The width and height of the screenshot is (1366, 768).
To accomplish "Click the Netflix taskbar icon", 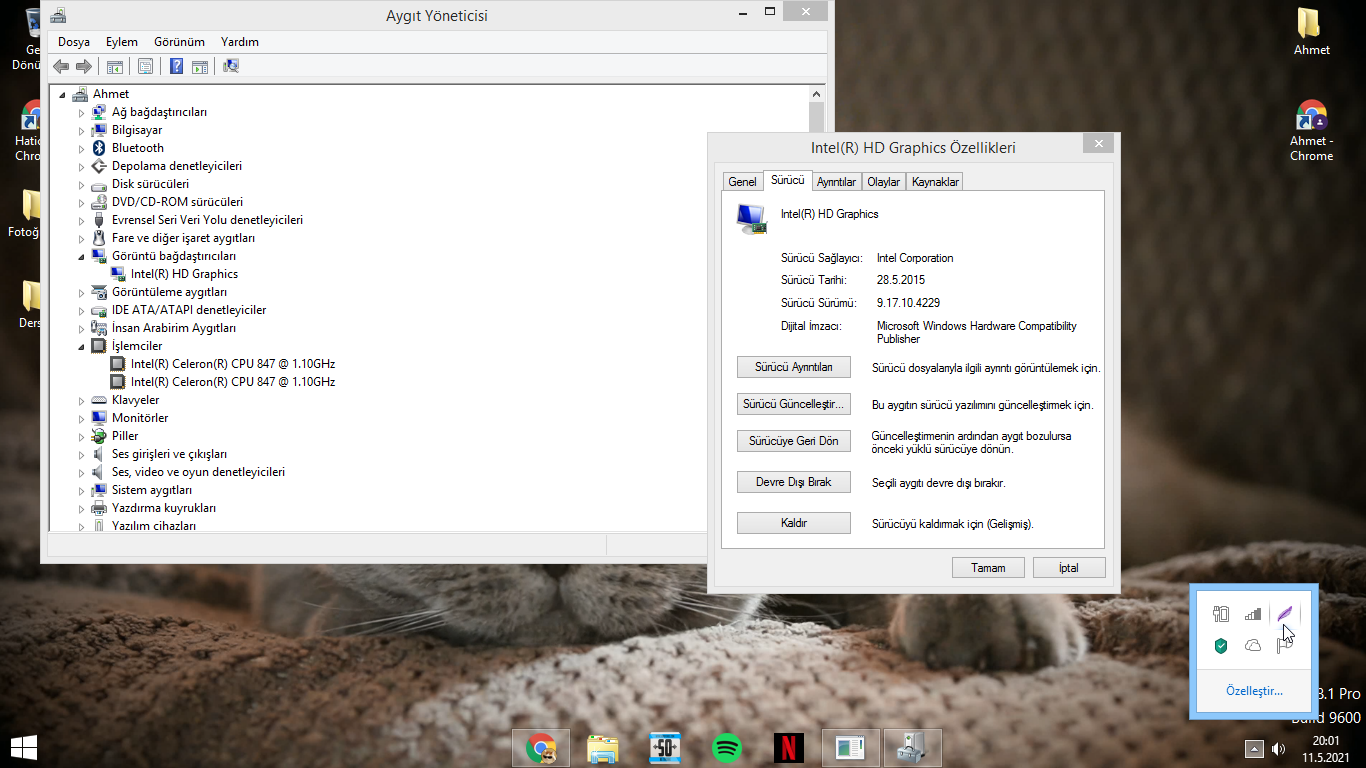I will tap(789, 747).
